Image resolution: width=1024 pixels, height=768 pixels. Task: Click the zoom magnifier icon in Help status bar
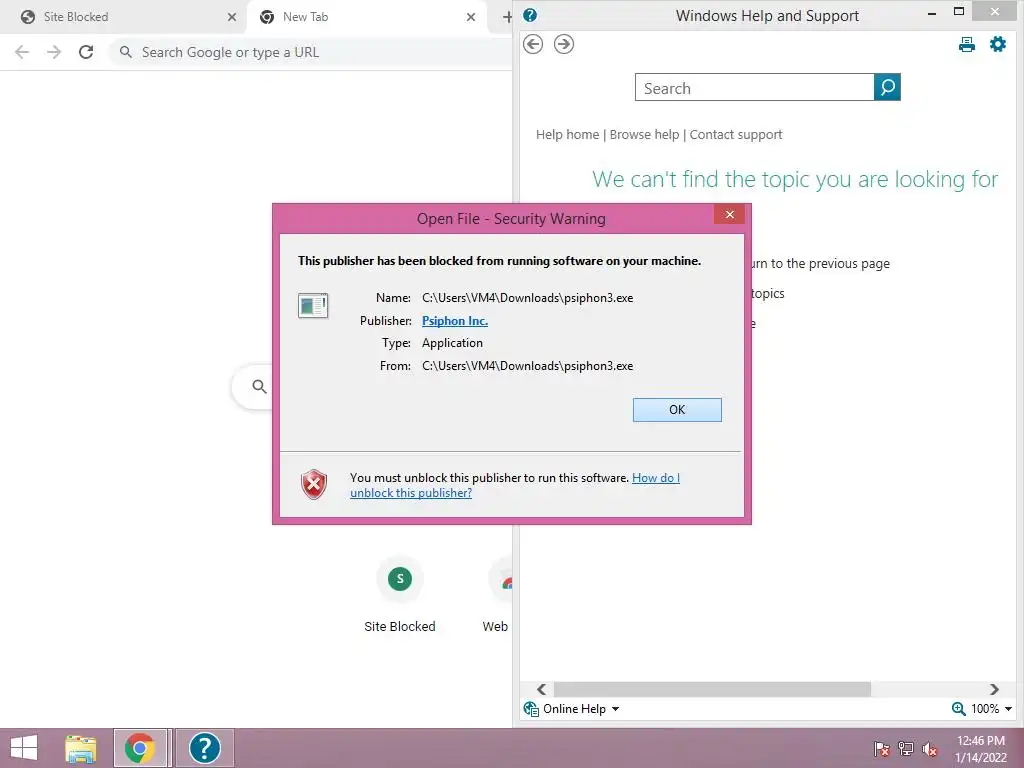(x=958, y=709)
